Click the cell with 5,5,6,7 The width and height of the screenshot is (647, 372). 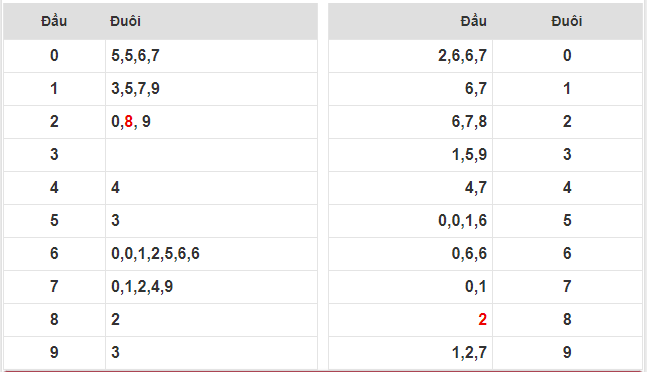tap(211, 56)
